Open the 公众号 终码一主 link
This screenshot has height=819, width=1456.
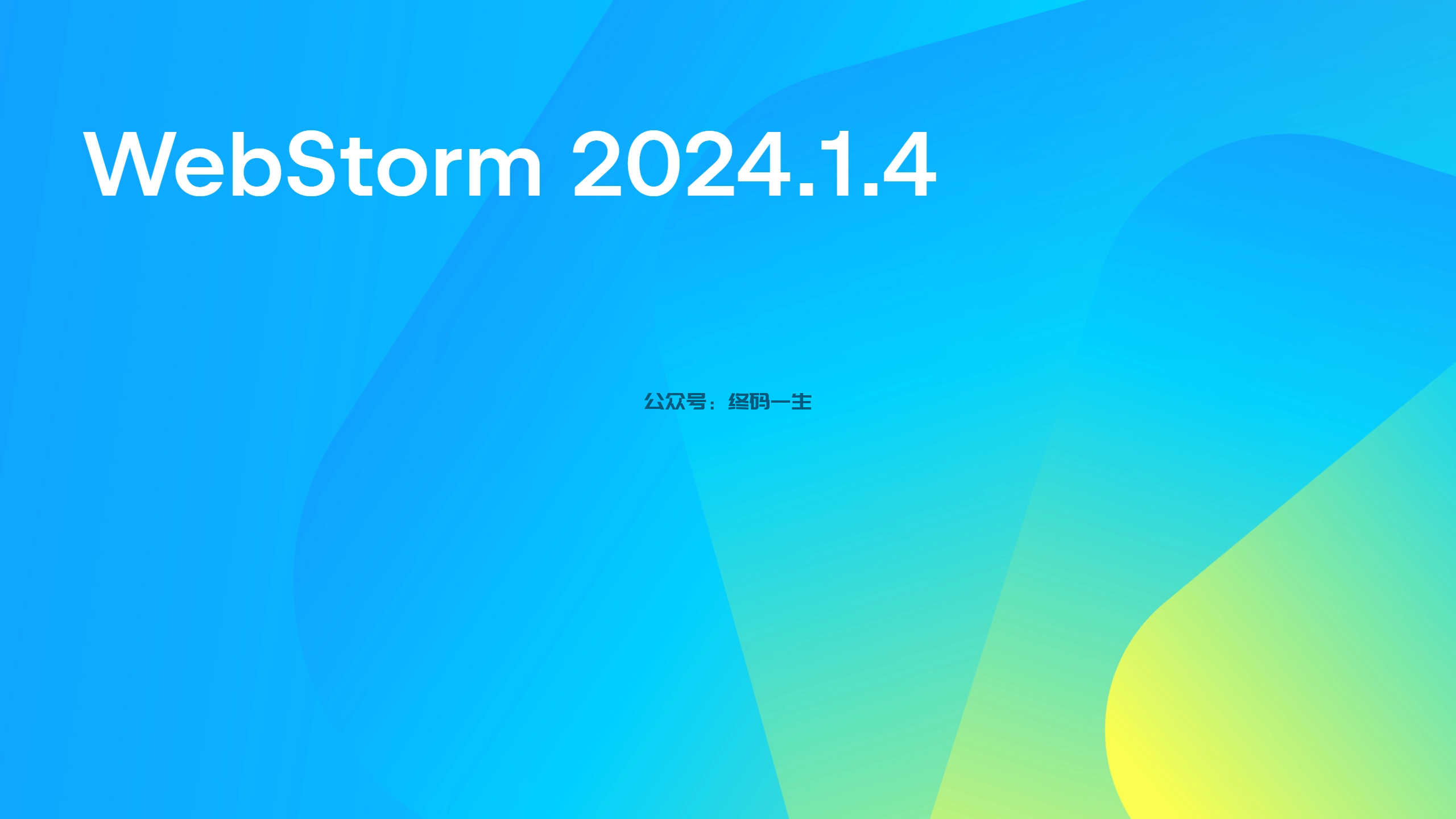pyautogui.click(x=727, y=400)
